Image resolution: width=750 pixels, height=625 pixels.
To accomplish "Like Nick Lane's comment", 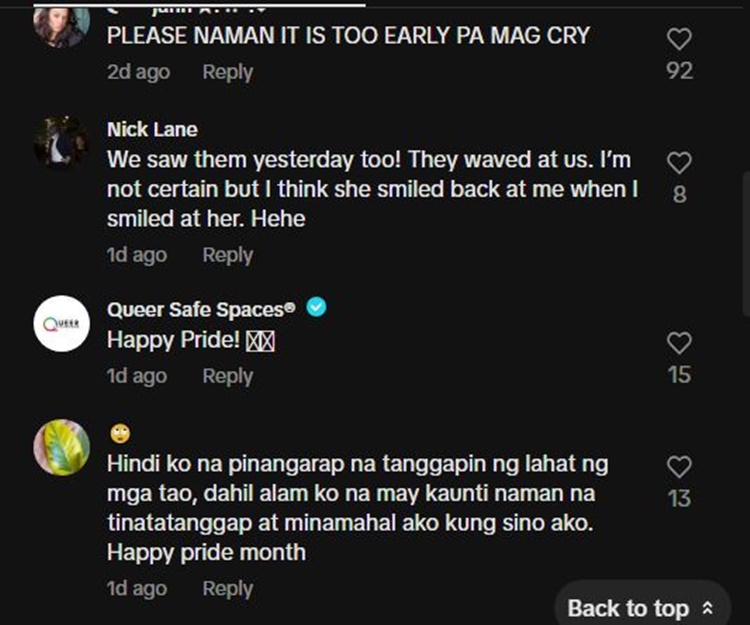I will point(679,163).
